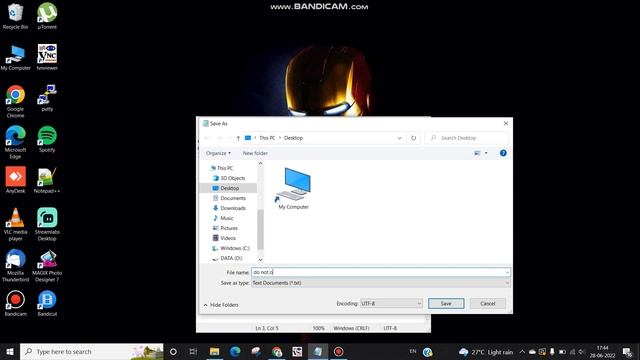Screen dimensions: 640x360
Task: Launch the VLC media player desktop icon
Action: pos(16,224)
